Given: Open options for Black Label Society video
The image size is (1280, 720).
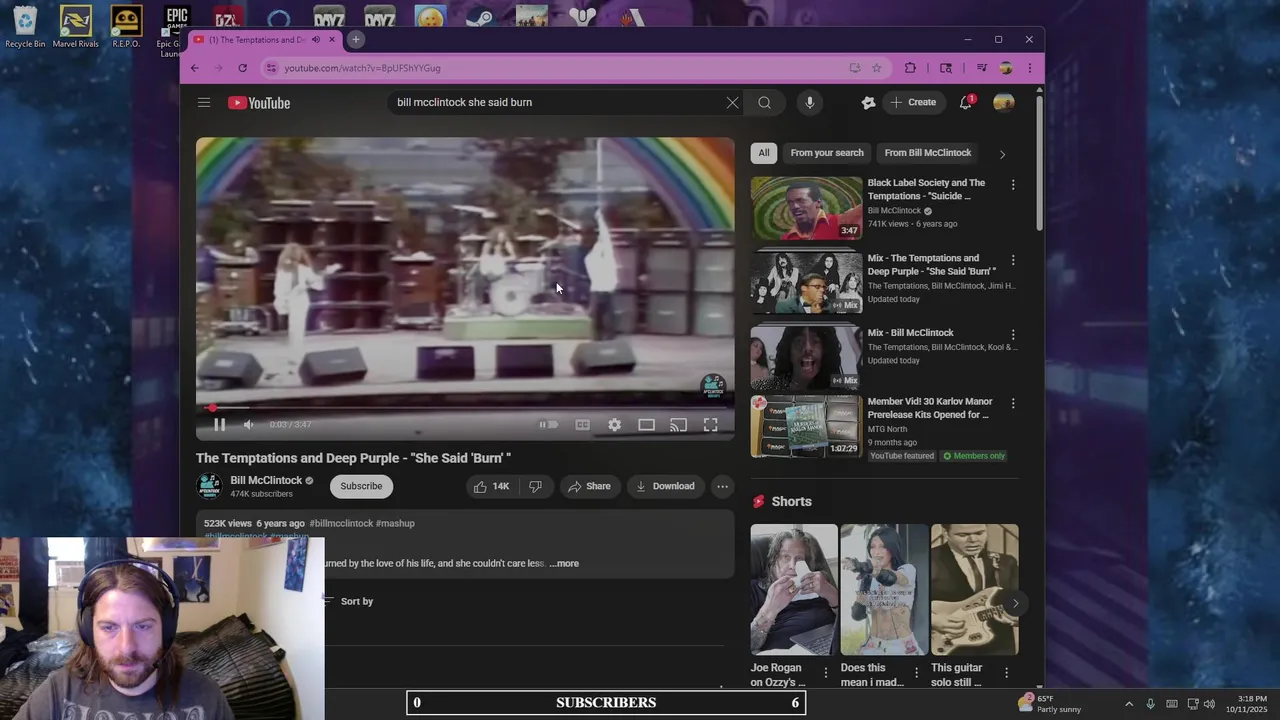Looking at the screenshot, I should (1013, 185).
